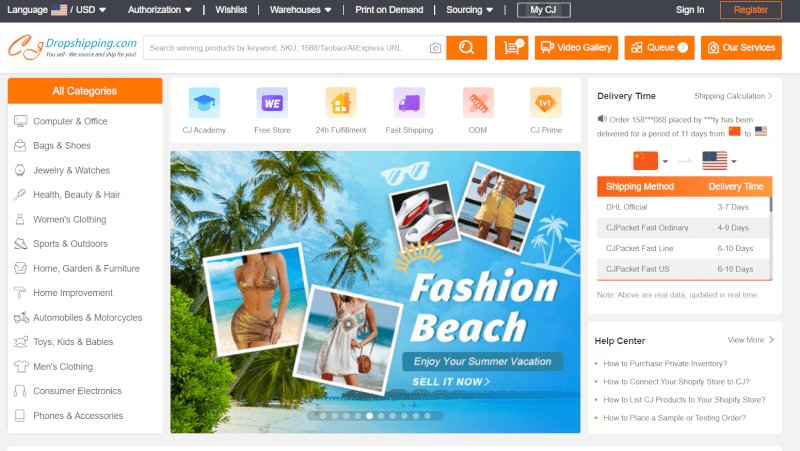Viewport: 800px width, 451px height.
Task: Click the camera image-search icon
Action: [435, 48]
